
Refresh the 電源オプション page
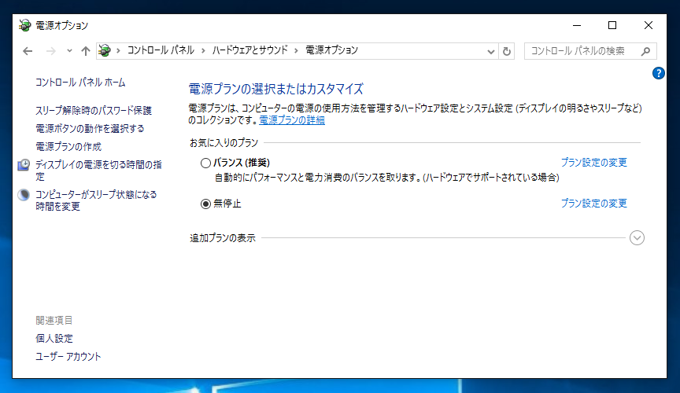click(x=507, y=52)
